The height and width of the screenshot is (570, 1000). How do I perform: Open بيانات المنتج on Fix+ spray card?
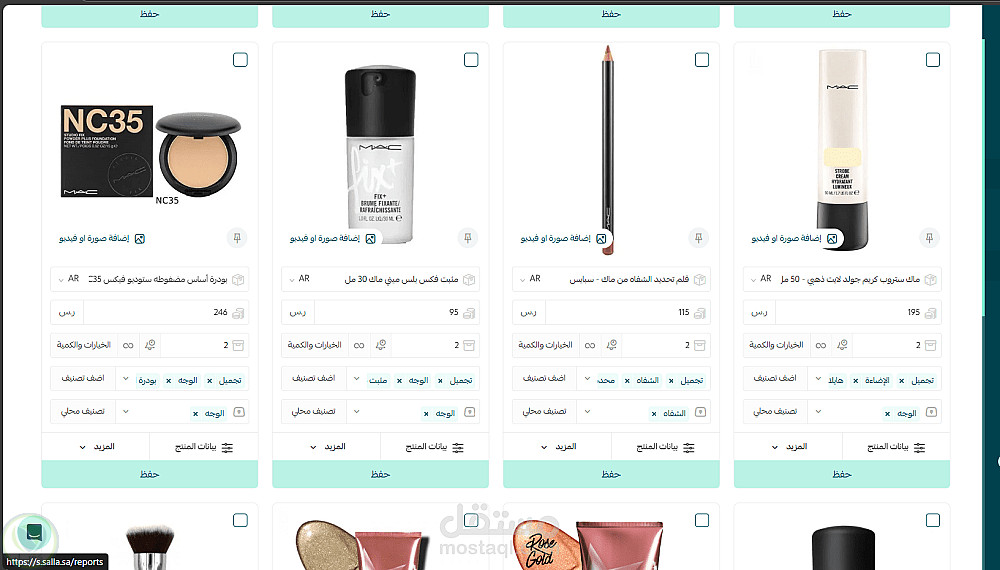coord(434,446)
